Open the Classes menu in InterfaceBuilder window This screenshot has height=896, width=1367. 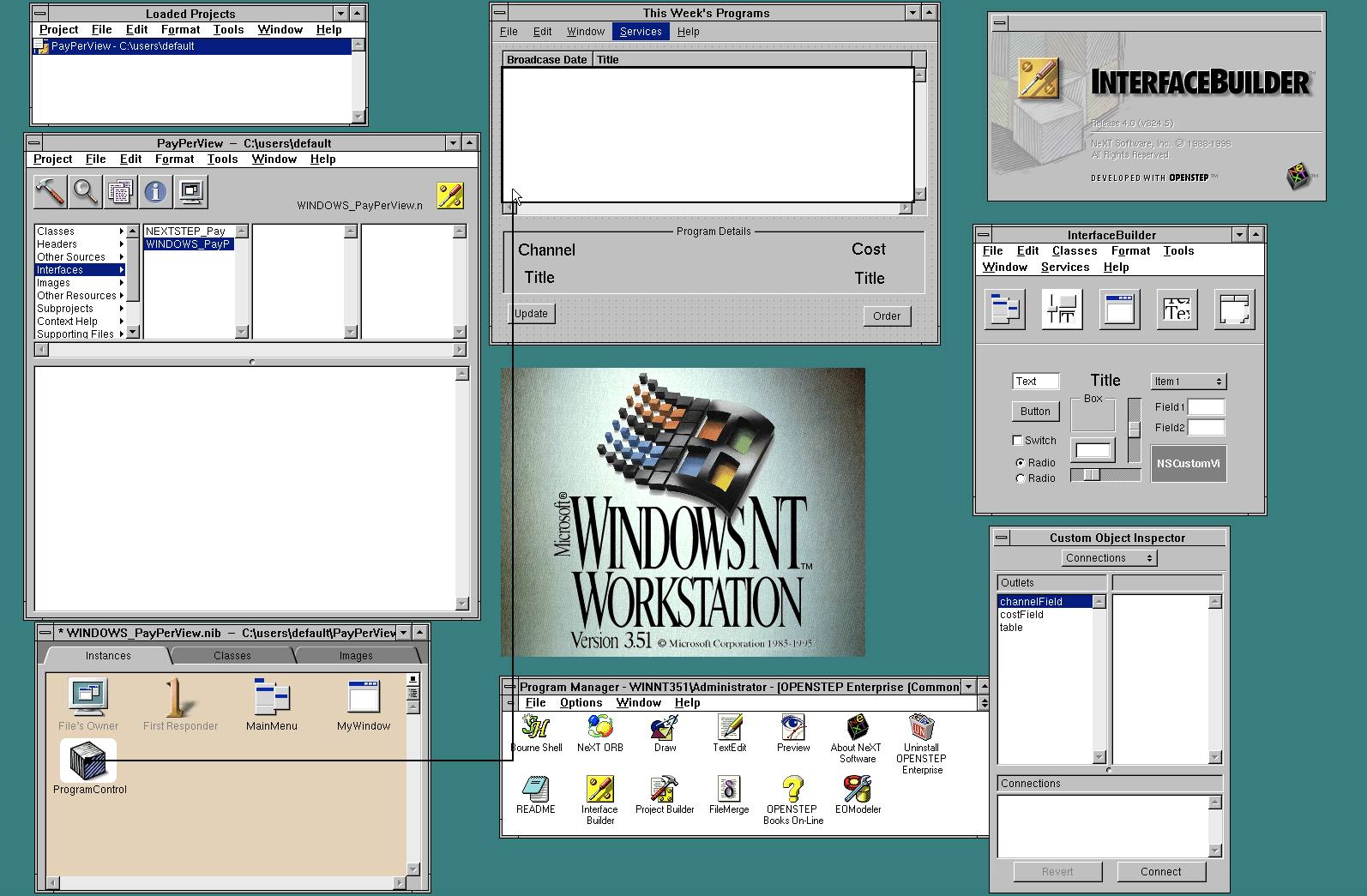[x=1075, y=251]
